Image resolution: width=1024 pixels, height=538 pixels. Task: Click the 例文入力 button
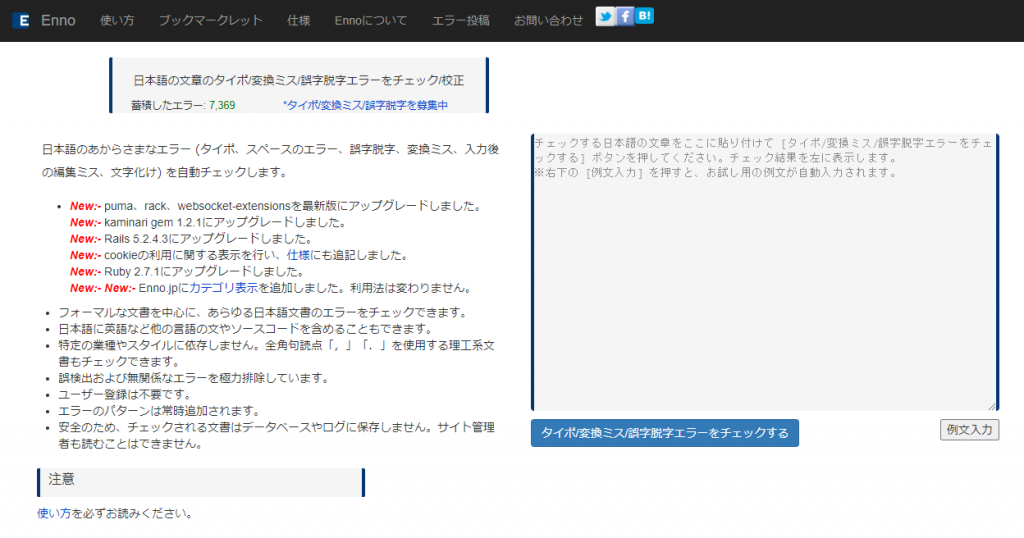point(969,430)
